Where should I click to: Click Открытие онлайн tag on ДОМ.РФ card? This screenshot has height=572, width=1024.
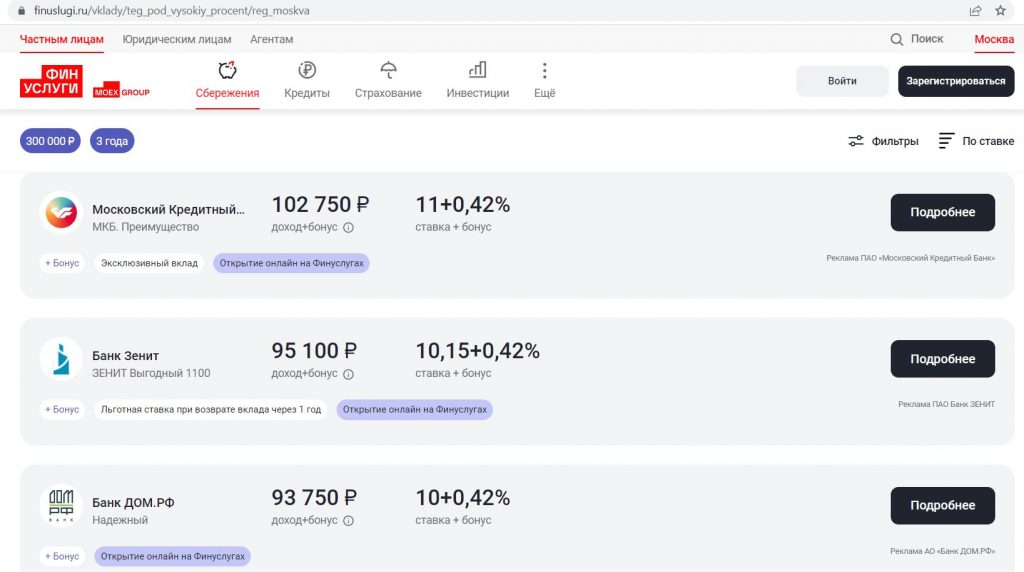172,556
